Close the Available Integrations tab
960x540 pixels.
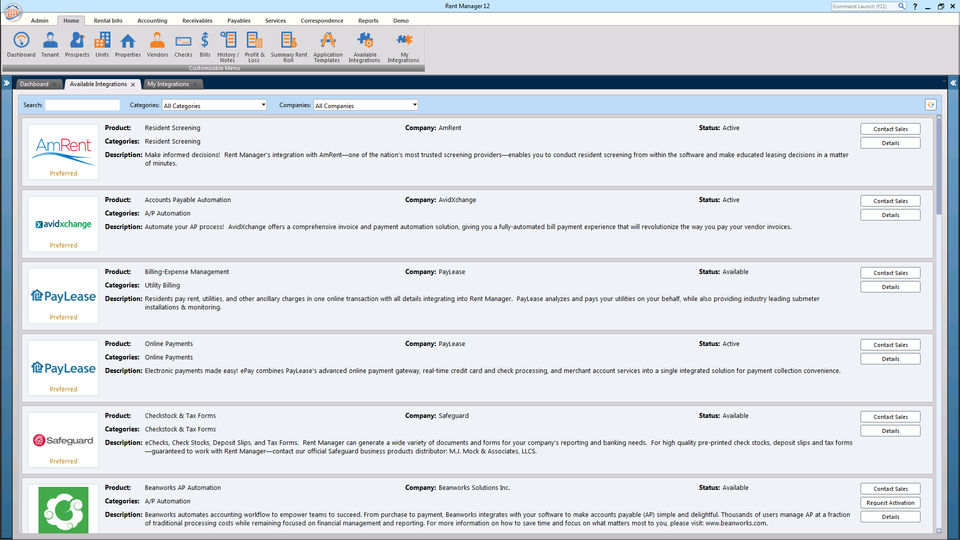(133, 84)
